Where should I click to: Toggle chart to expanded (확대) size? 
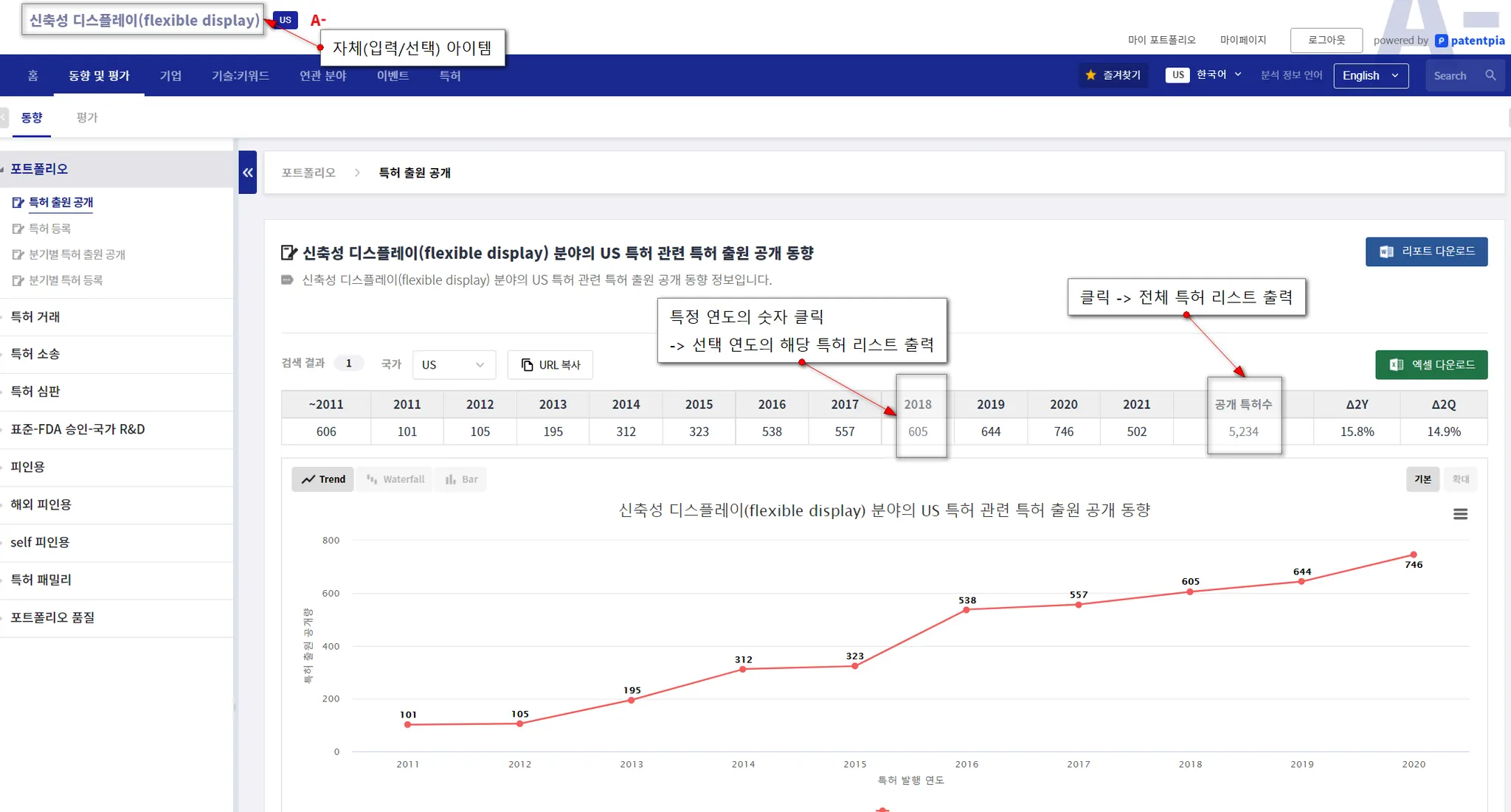click(1460, 479)
